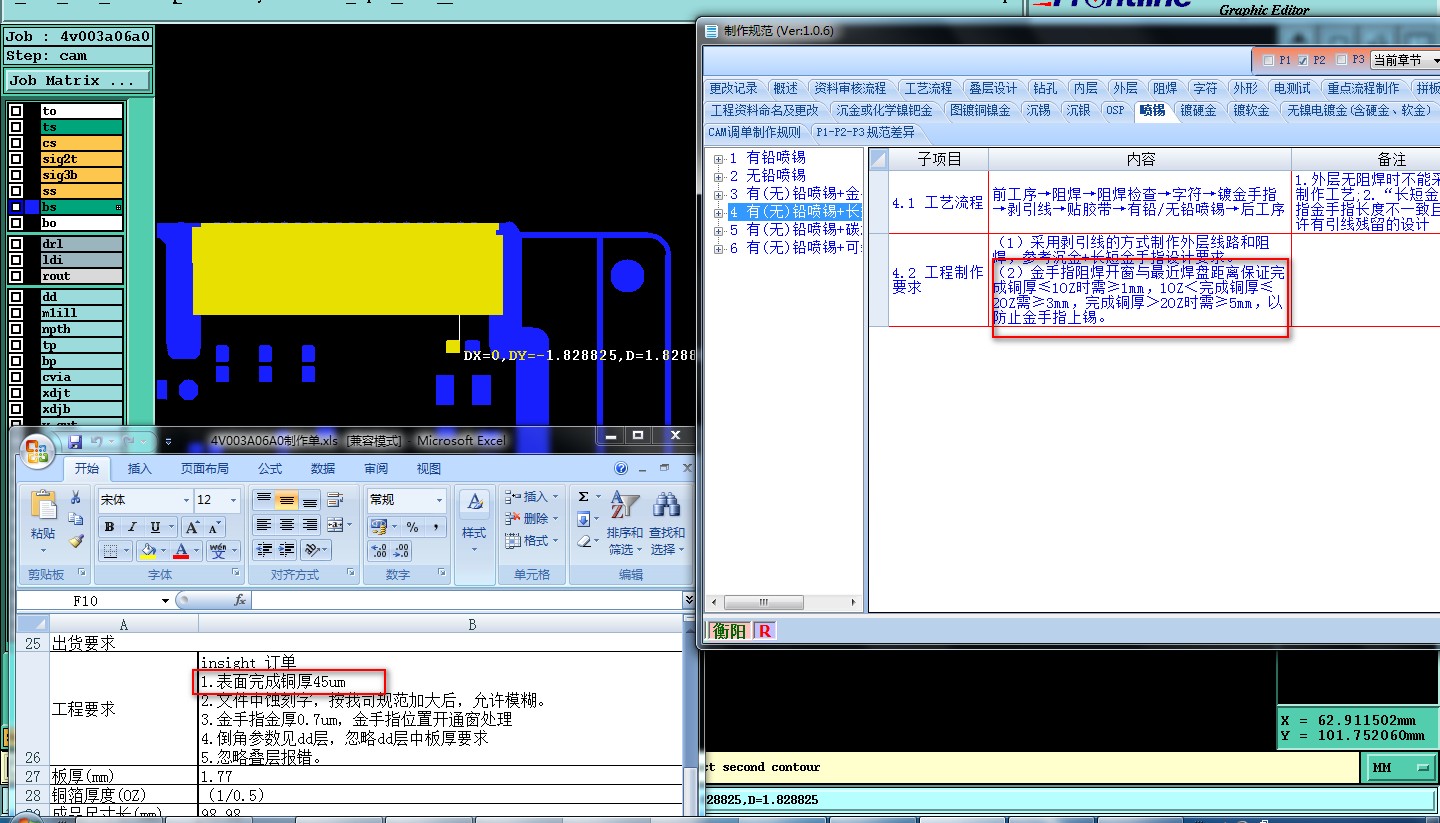This screenshot has height=823, width=1440.
Task: Increase decimal places in Excel
Action: (379, 550)
